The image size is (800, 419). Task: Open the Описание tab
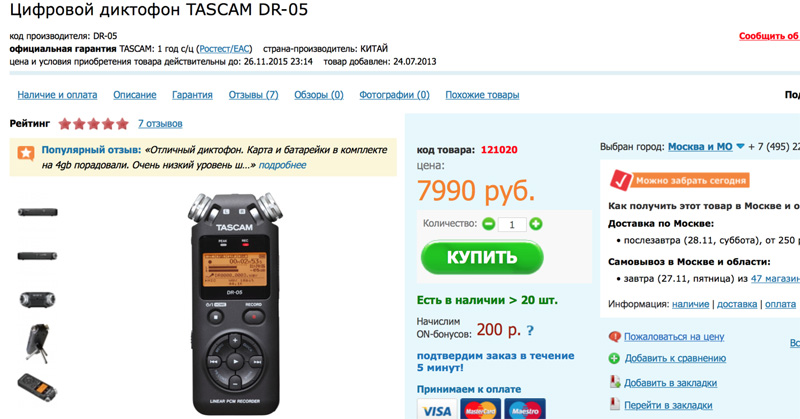coord(135,95)
